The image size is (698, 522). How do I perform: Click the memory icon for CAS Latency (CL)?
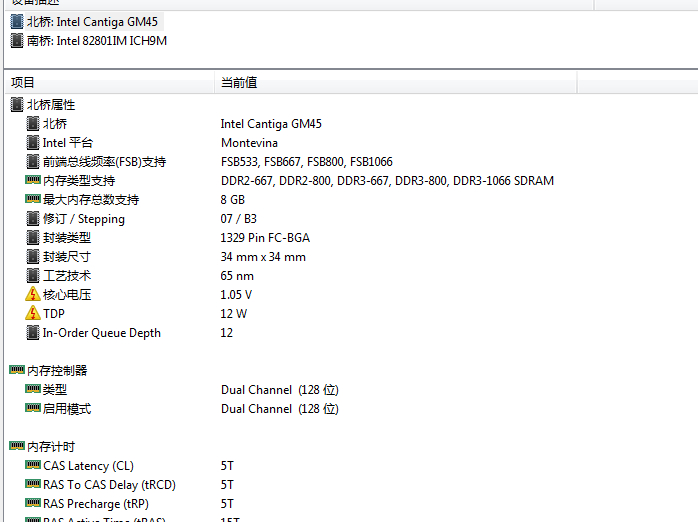(x=32, y=465)
